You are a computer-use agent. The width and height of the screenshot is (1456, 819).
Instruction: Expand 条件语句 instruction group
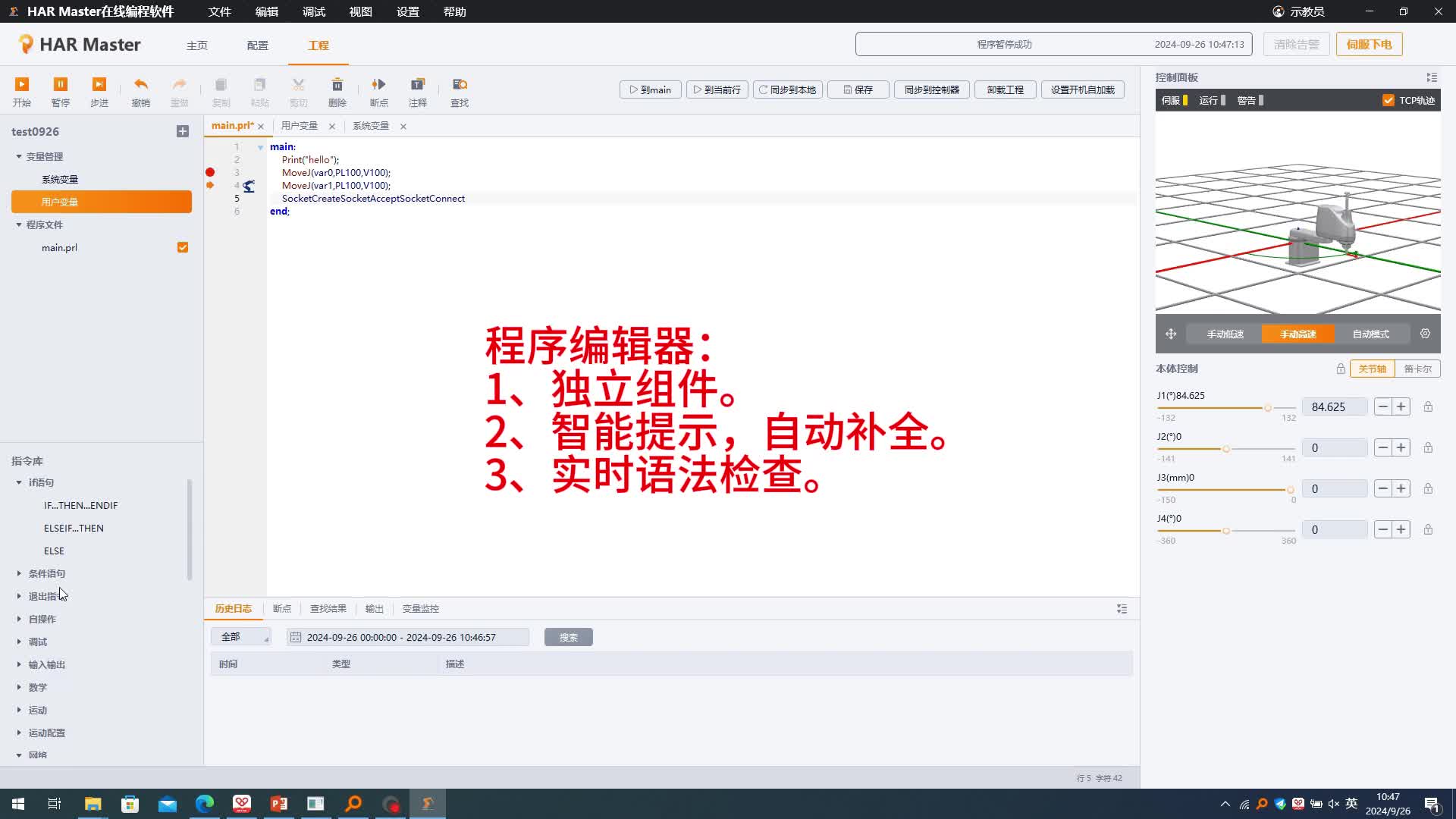point(19,573)
